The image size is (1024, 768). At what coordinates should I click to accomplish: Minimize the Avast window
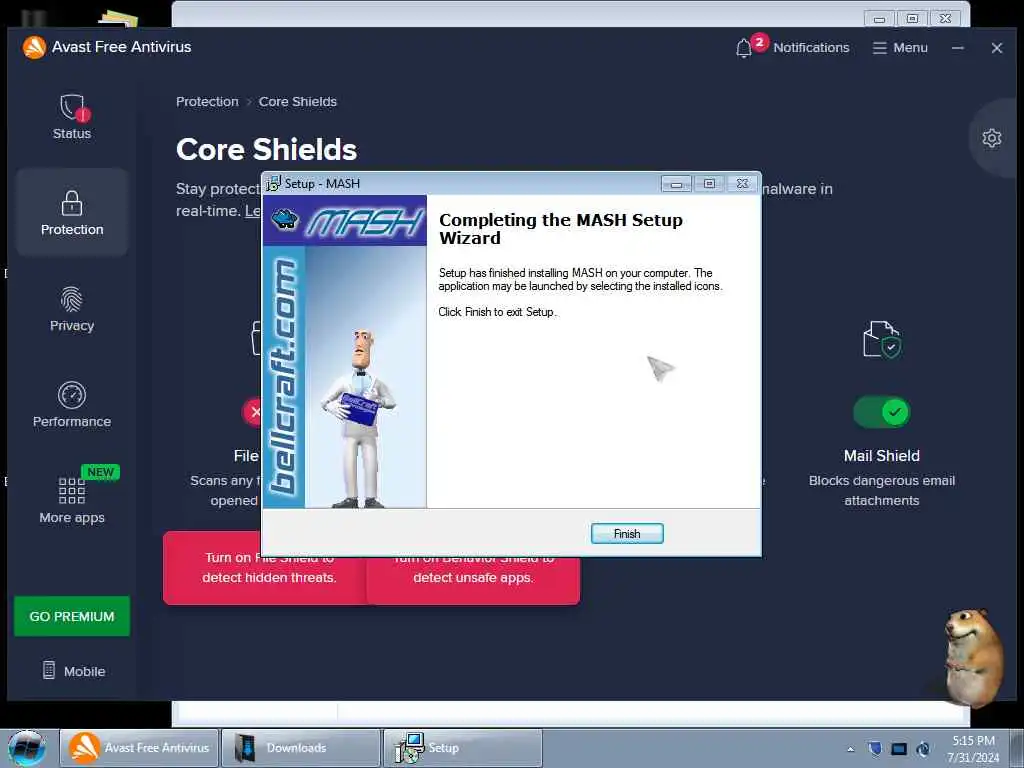(x=957, y=48)
